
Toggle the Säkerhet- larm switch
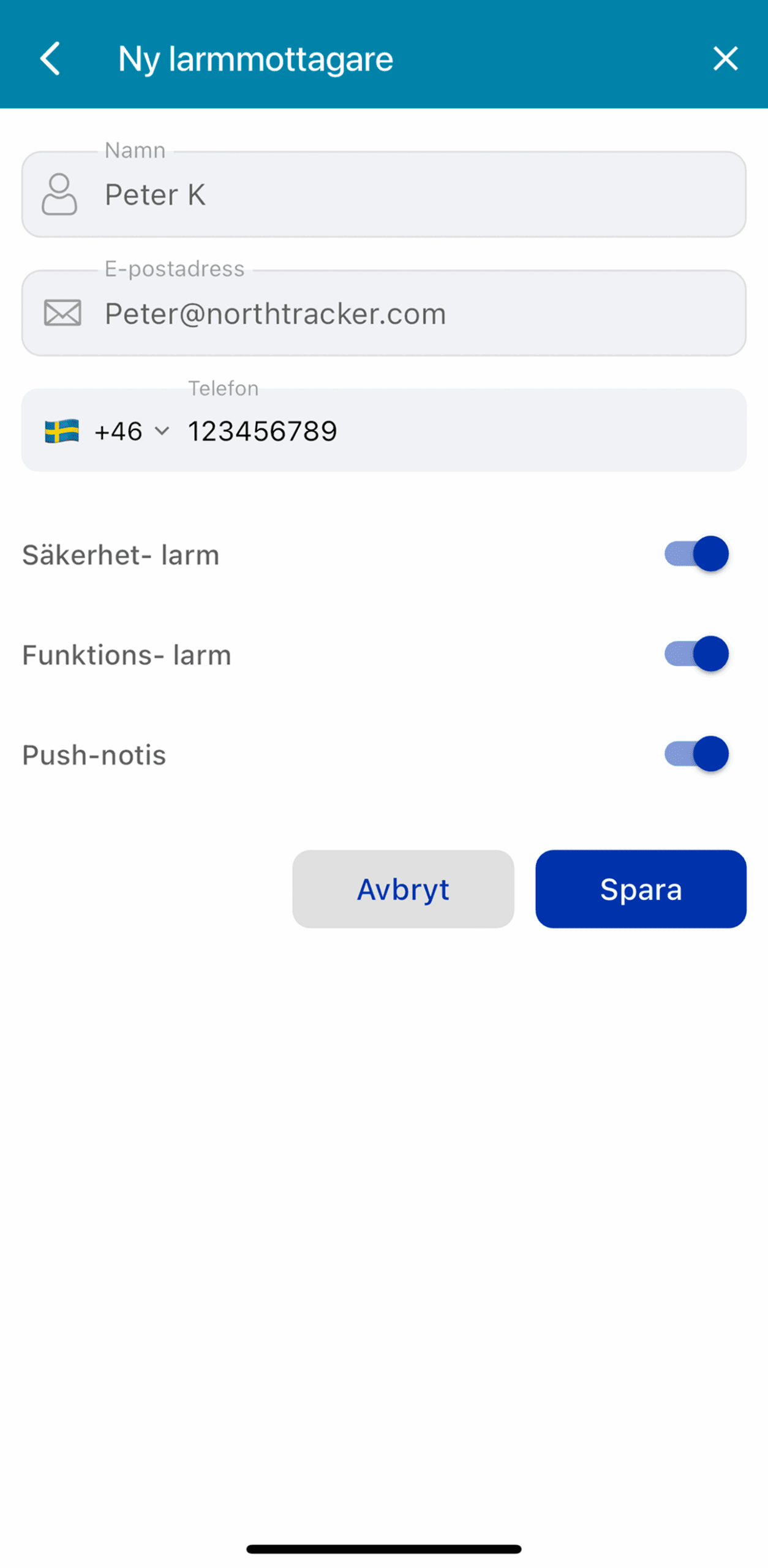point(696,554)
